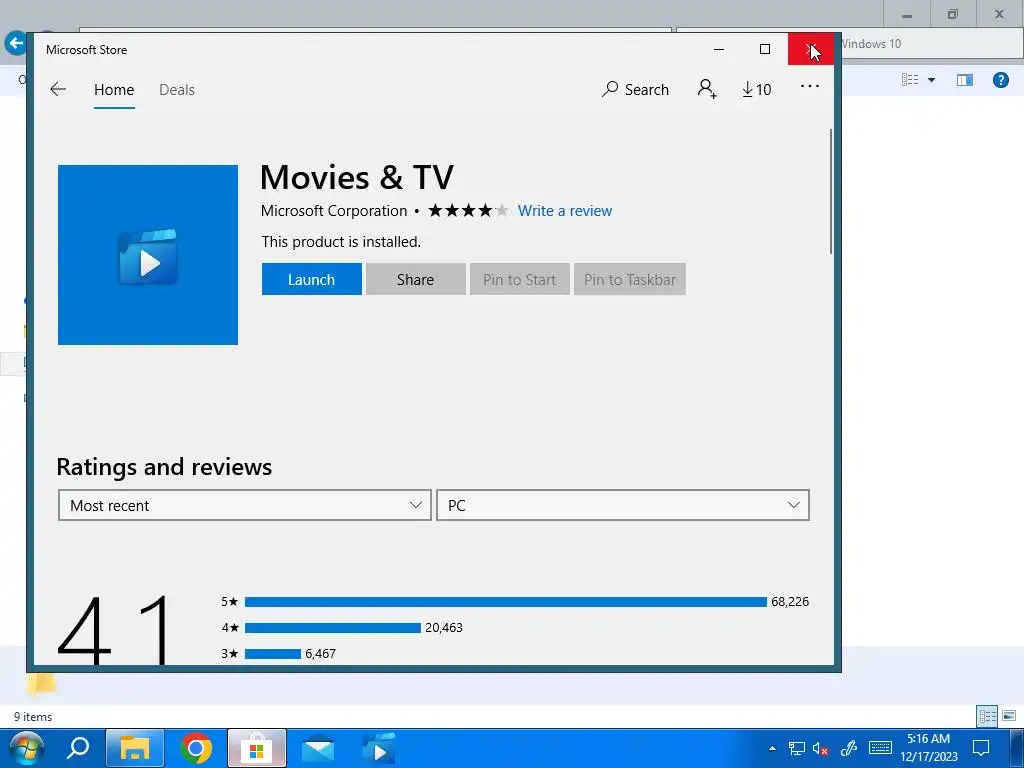Show hidden system tray icons

(773, 748)
